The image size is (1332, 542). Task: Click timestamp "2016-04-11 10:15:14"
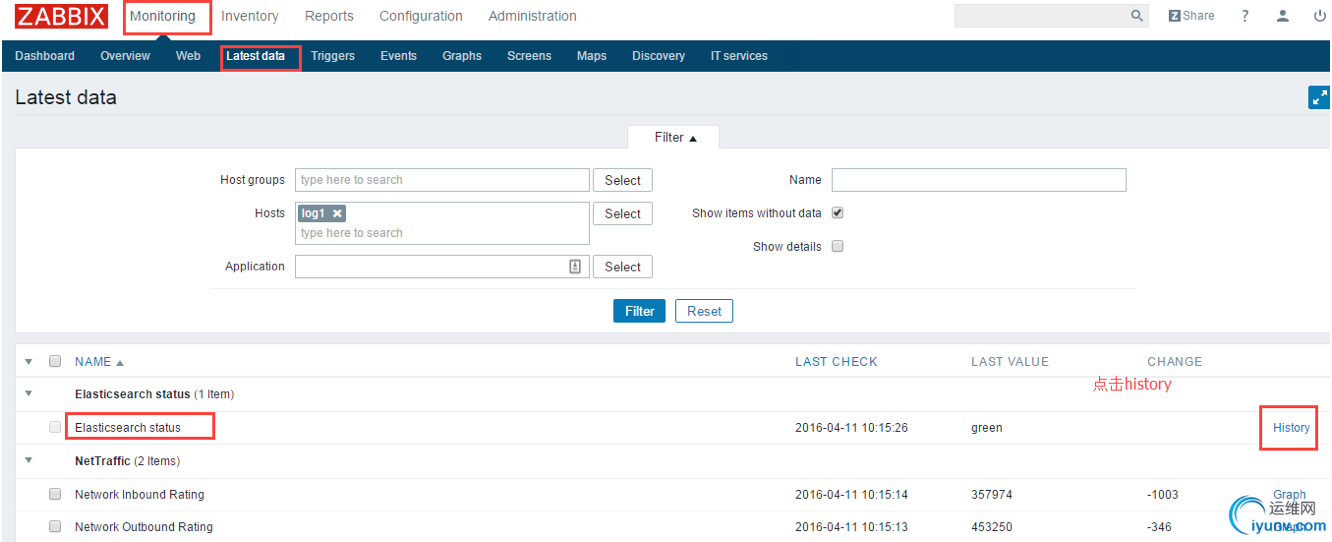tap(851, 494)
